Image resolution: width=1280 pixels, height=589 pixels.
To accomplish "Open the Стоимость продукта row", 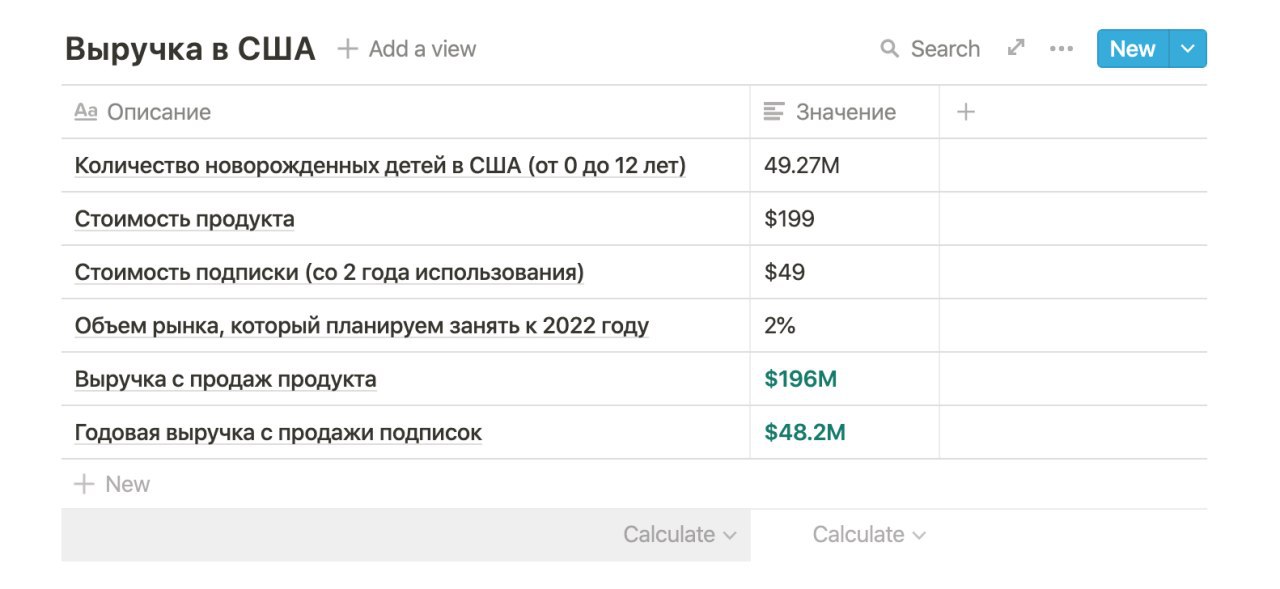I will (x=185, y=219).
